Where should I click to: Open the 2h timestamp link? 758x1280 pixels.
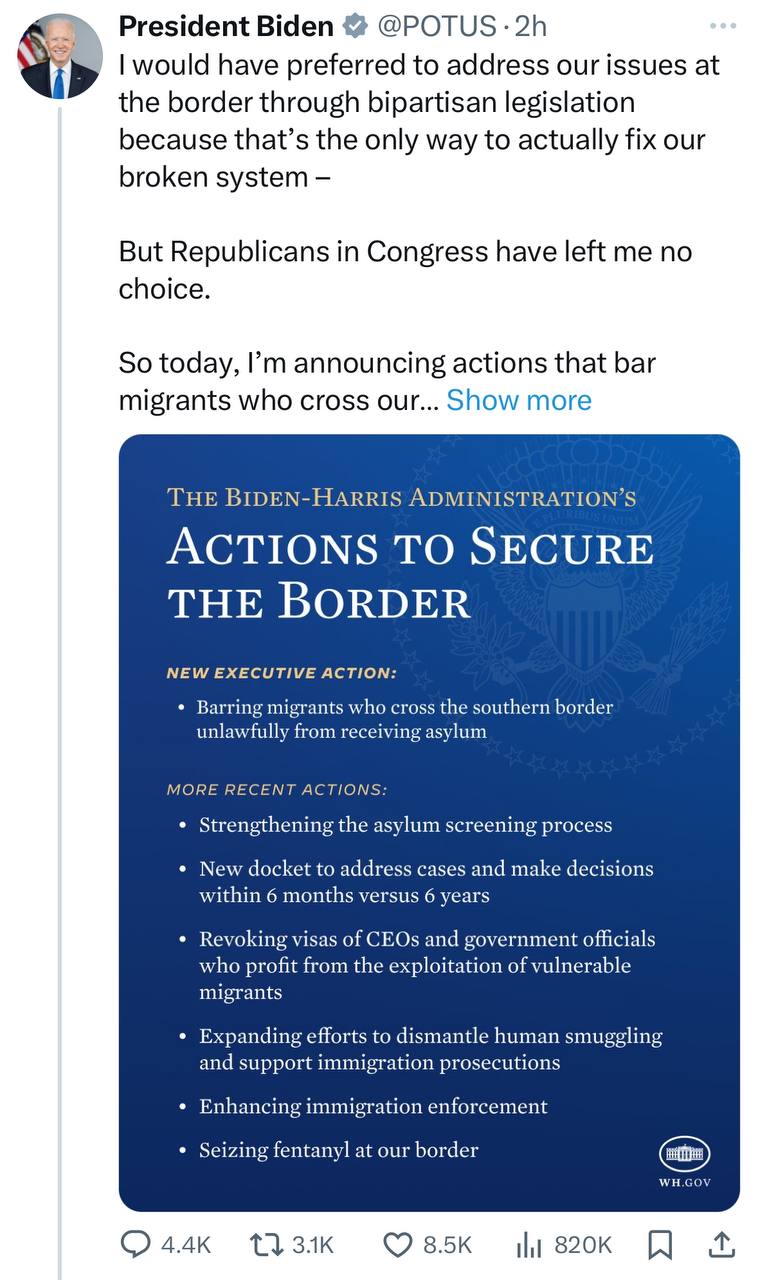[x=530, y=26]
